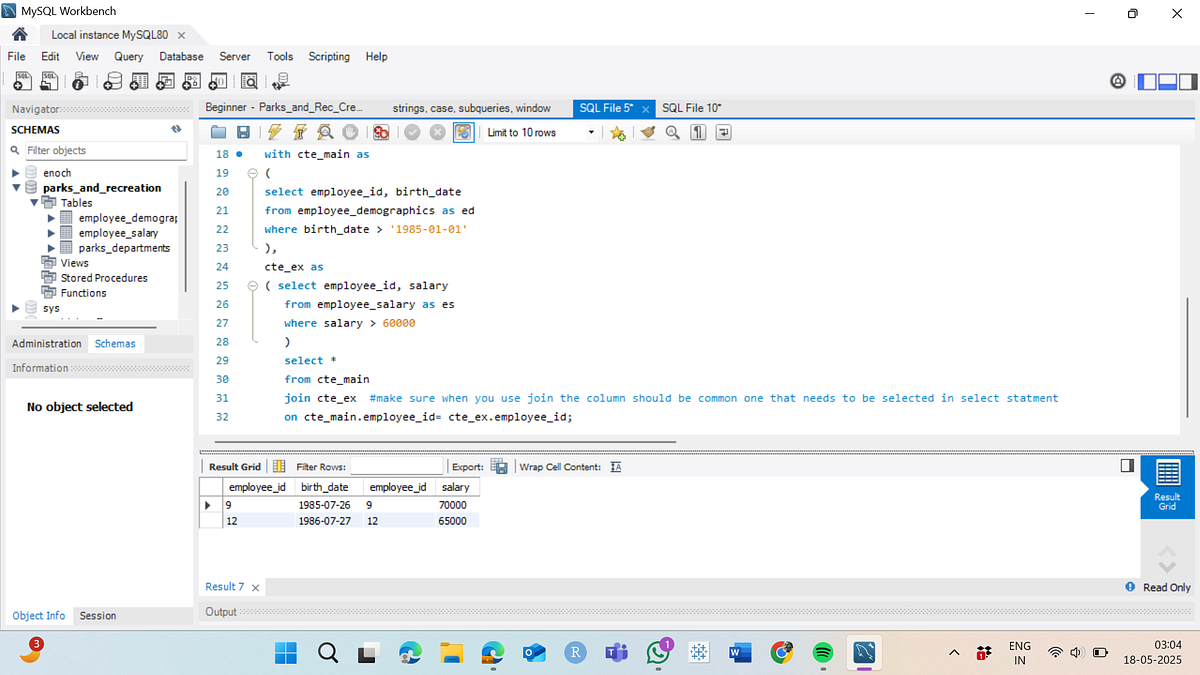Collapse the parks_and_recreation schema
The width and height of the screenshot is (1200, 675).
(14, 187)
